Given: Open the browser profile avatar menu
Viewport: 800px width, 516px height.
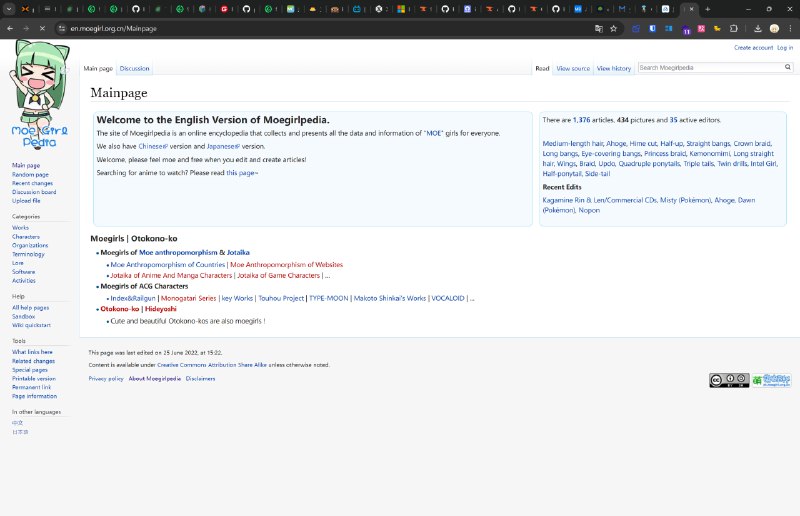Looking at the screenshot, I should 774,28.
